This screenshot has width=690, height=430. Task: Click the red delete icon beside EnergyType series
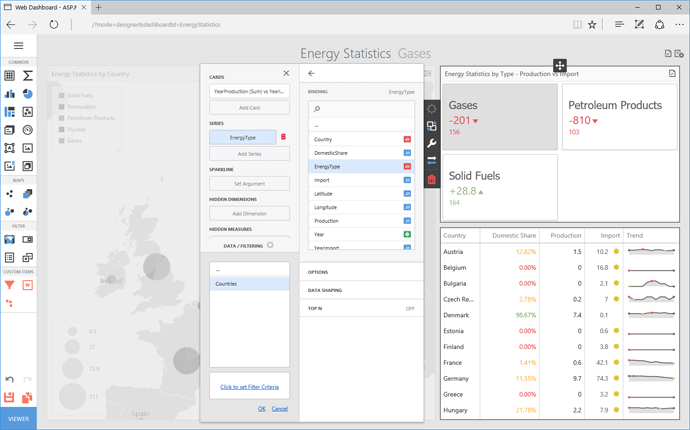pyautogui.click(x=283, y=138)
